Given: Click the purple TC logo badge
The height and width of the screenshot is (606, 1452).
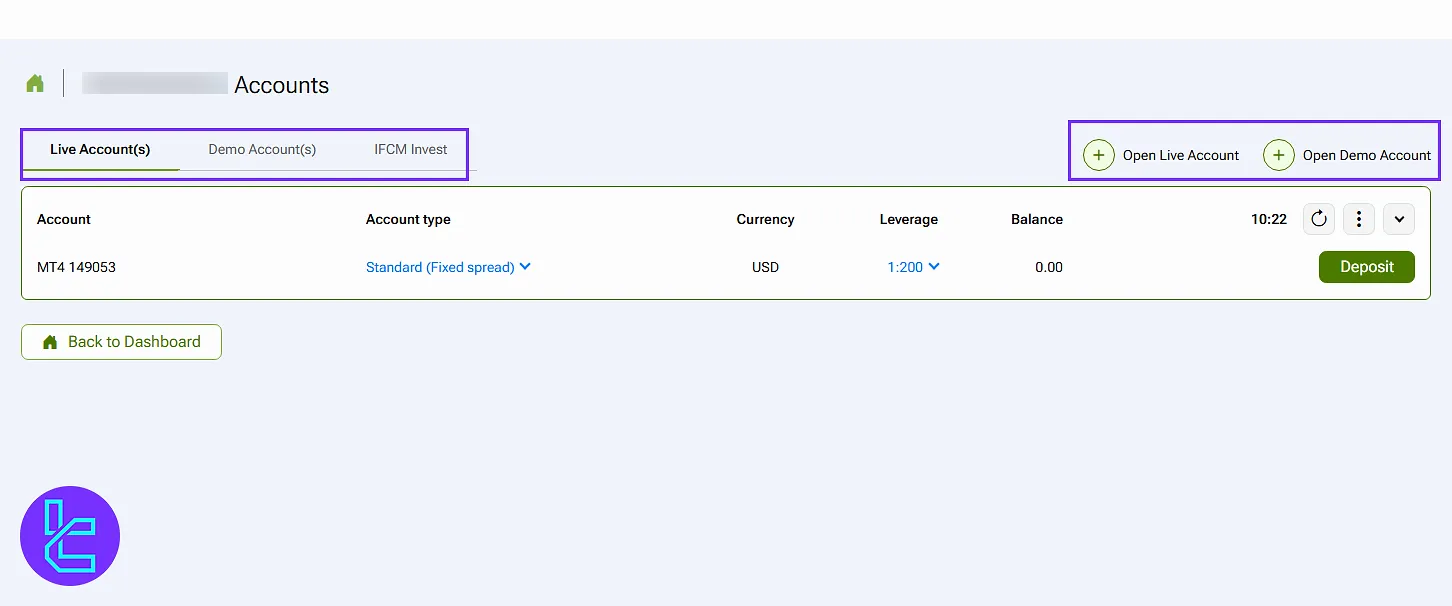Looking at the screenshot, I should [x=70, y=536].
